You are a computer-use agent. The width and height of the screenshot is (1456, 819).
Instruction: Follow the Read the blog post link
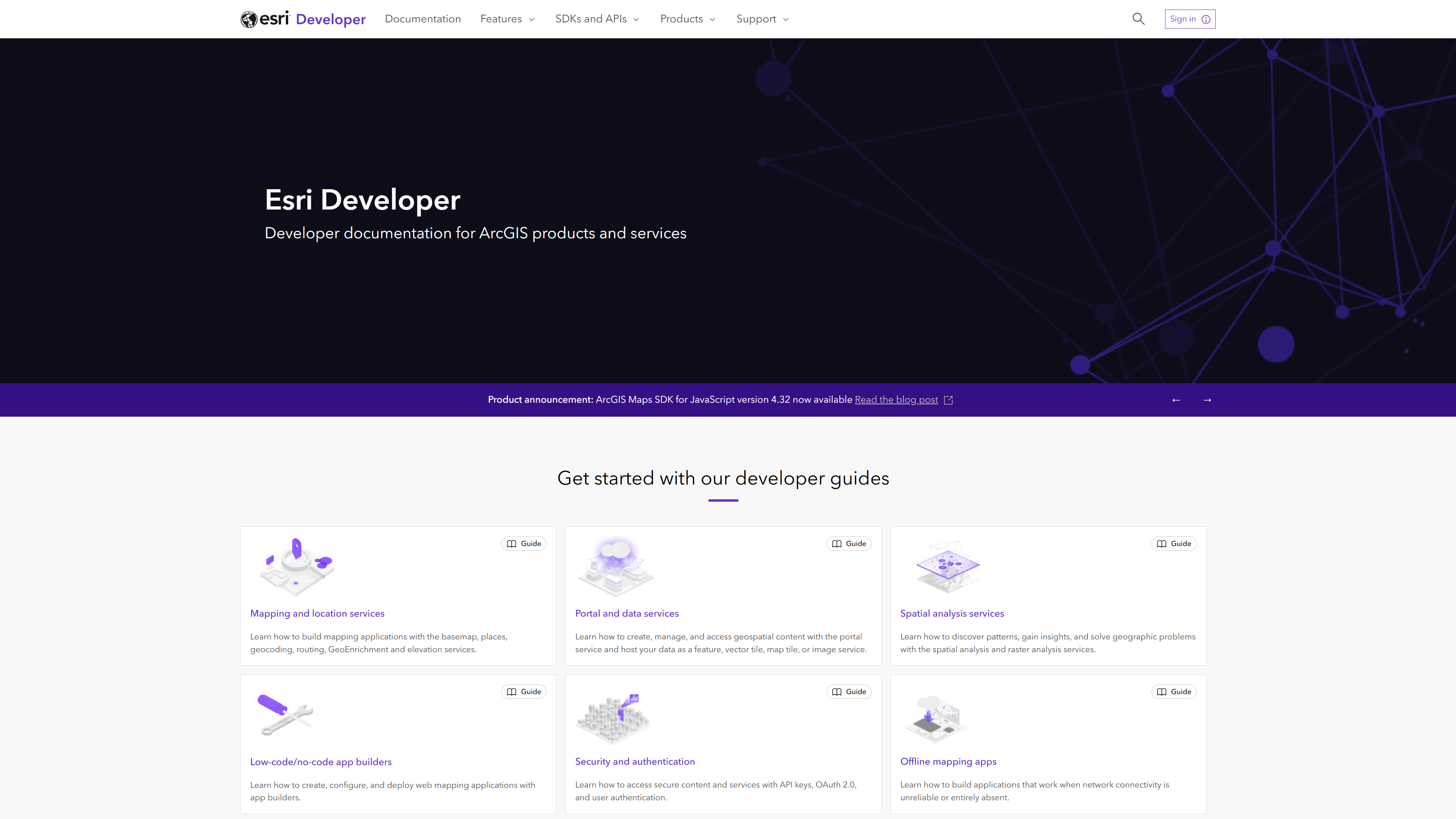tap(896, 400)
